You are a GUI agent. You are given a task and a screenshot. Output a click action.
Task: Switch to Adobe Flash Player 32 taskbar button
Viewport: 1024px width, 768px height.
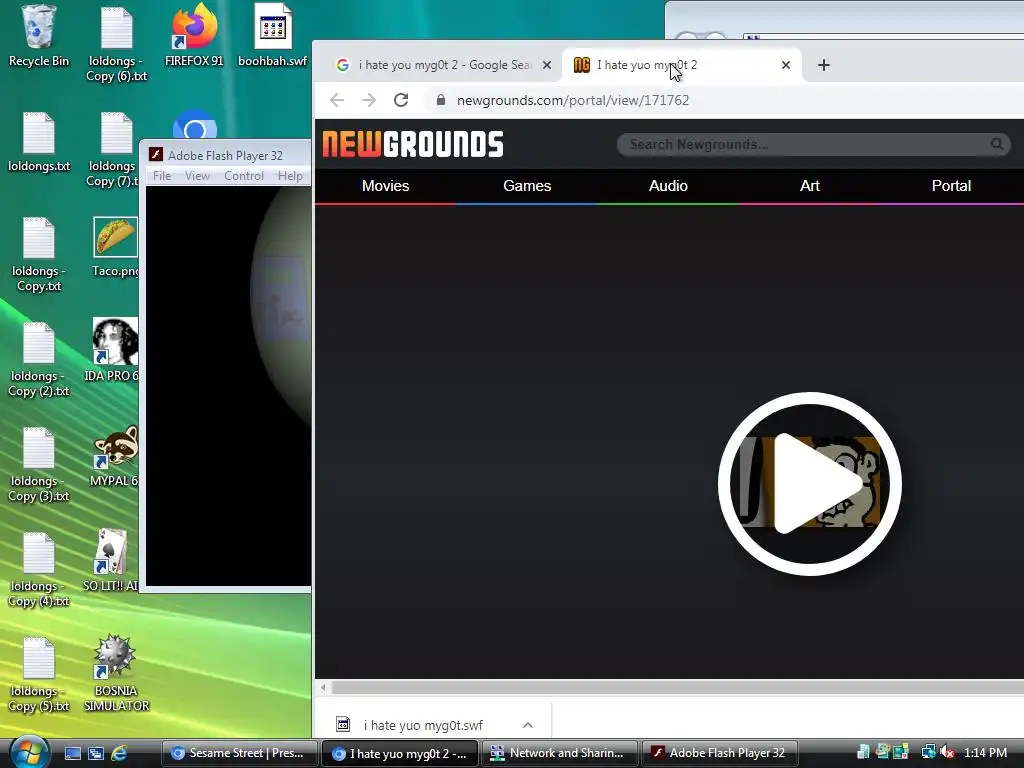(720, 753)
